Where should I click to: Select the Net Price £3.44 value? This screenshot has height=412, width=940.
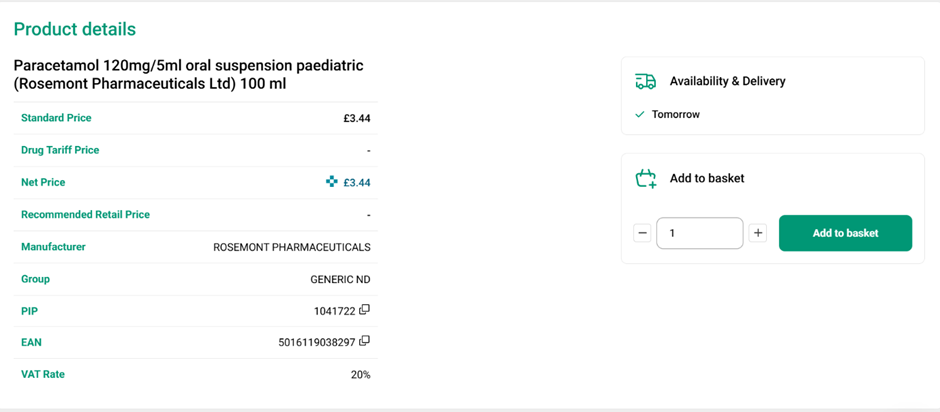[357, 183]
